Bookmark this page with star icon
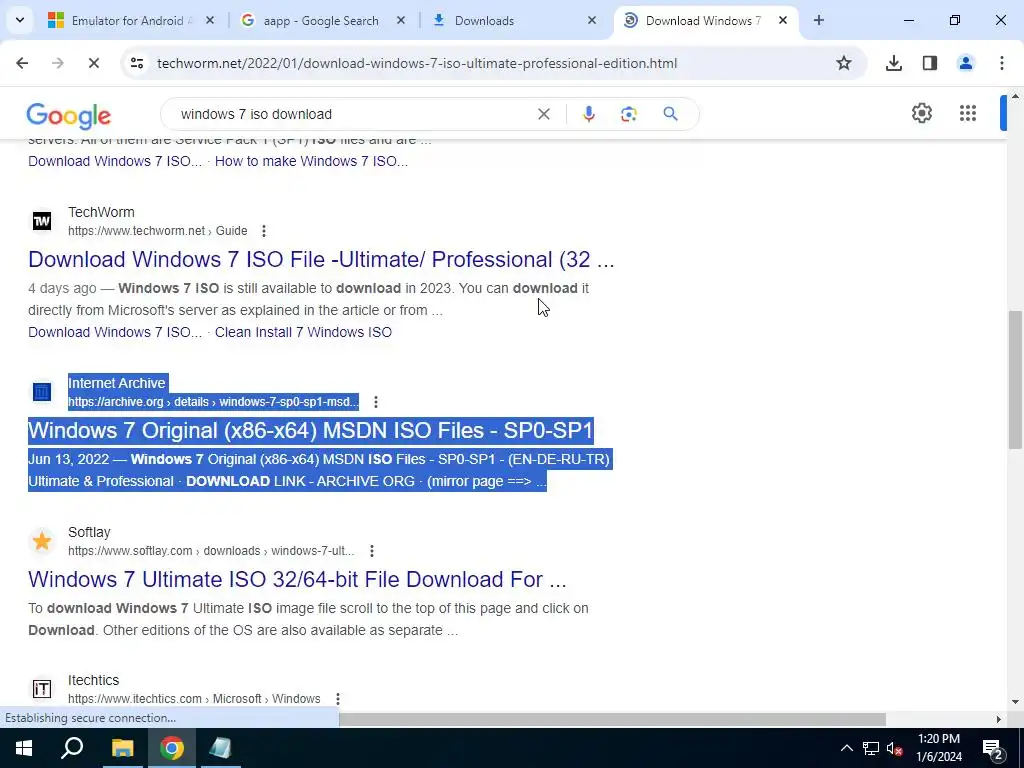Image resolution: width=1024 pixels, height=768 pixels. click(844, 63)
